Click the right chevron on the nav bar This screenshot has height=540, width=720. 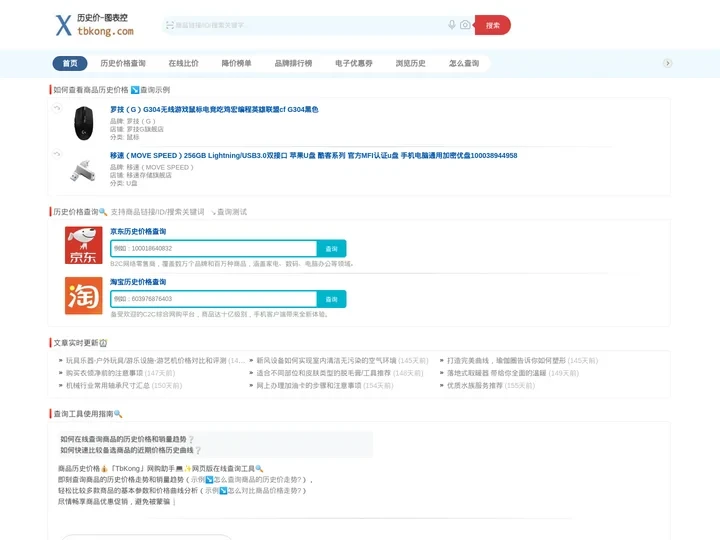tap(668, 63)
